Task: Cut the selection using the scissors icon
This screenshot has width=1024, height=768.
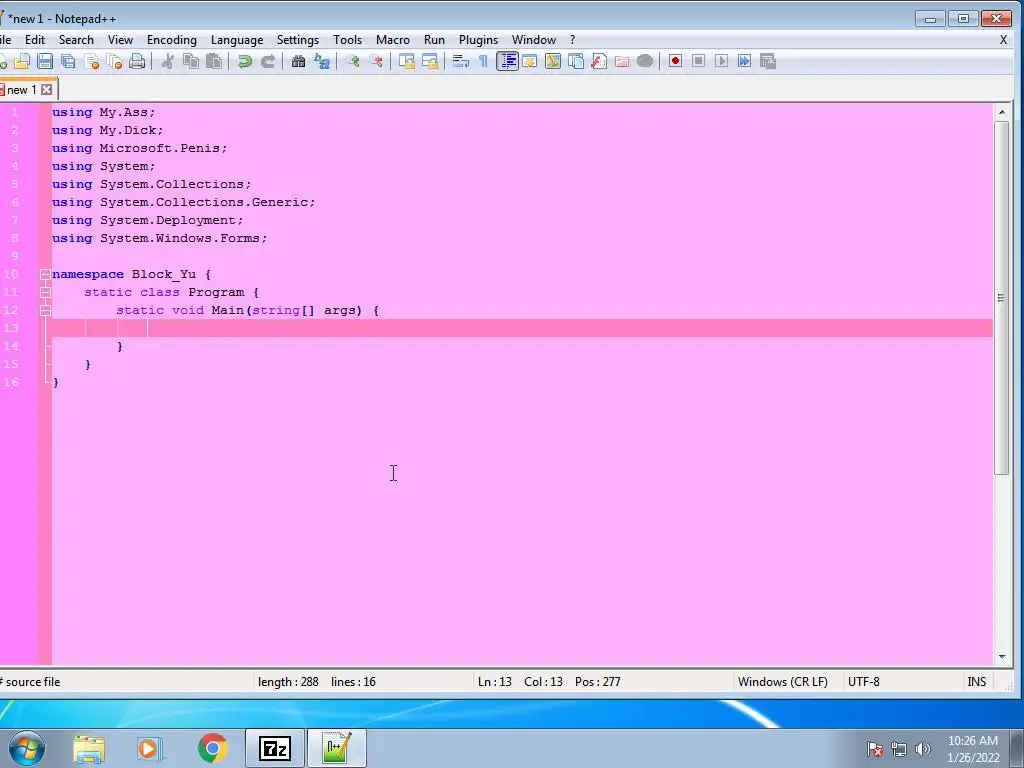Action: [168, 61]
